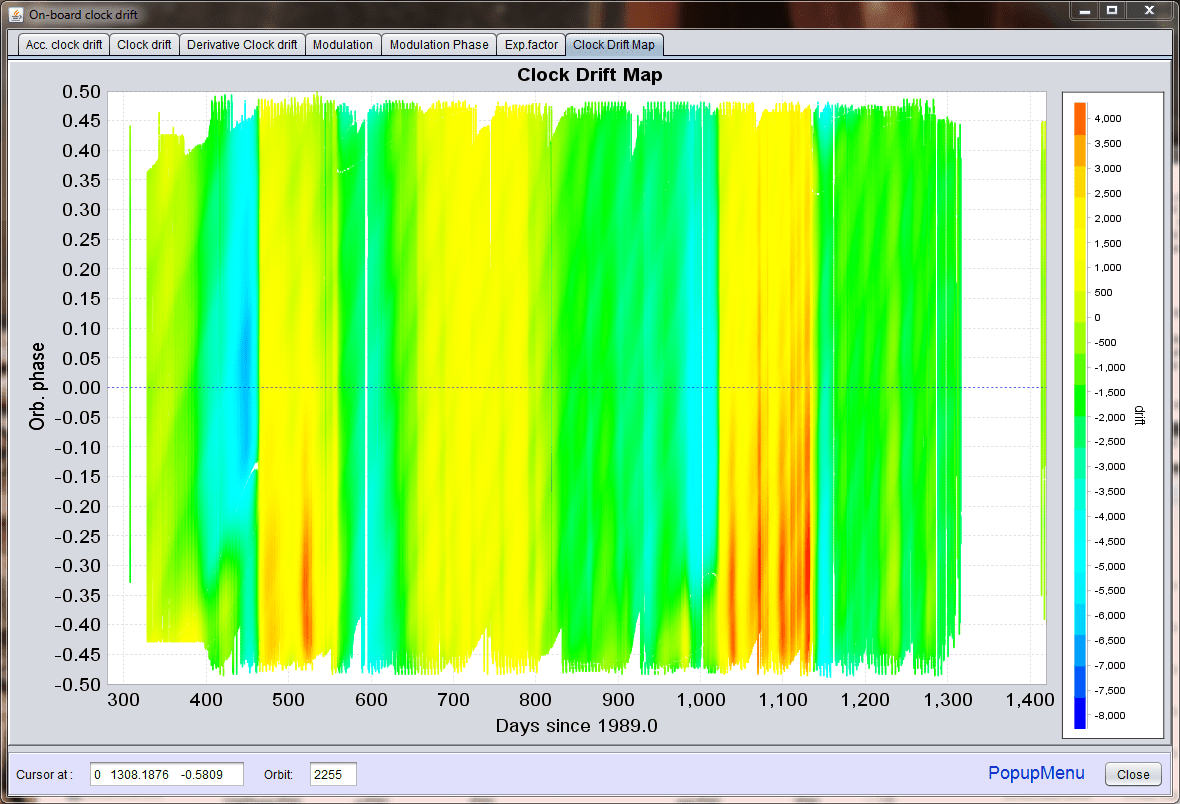Maximize the On-board clock drift window
Viewport: 1180px width, 804px height.
[1113, 12]
